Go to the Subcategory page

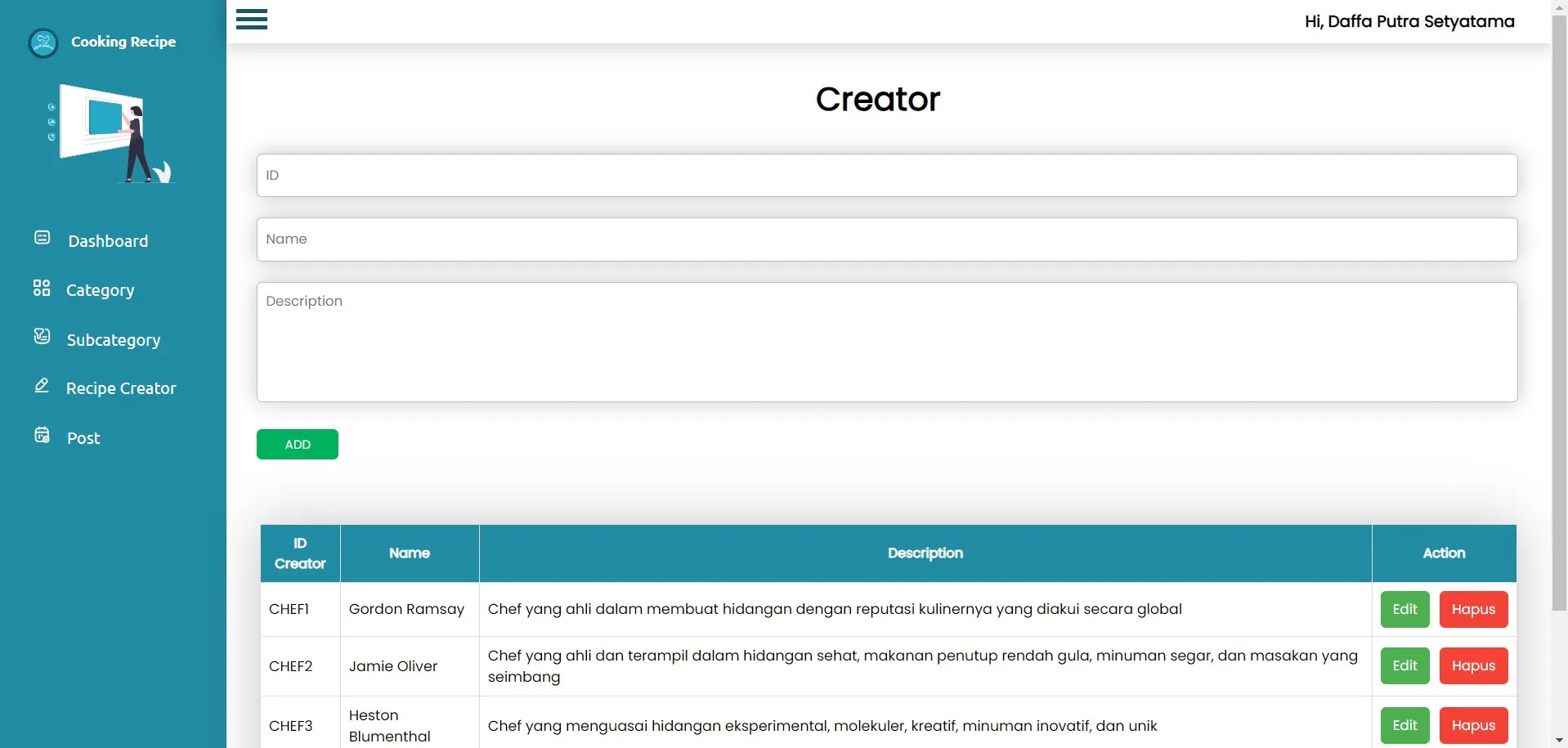click(113, 340)
